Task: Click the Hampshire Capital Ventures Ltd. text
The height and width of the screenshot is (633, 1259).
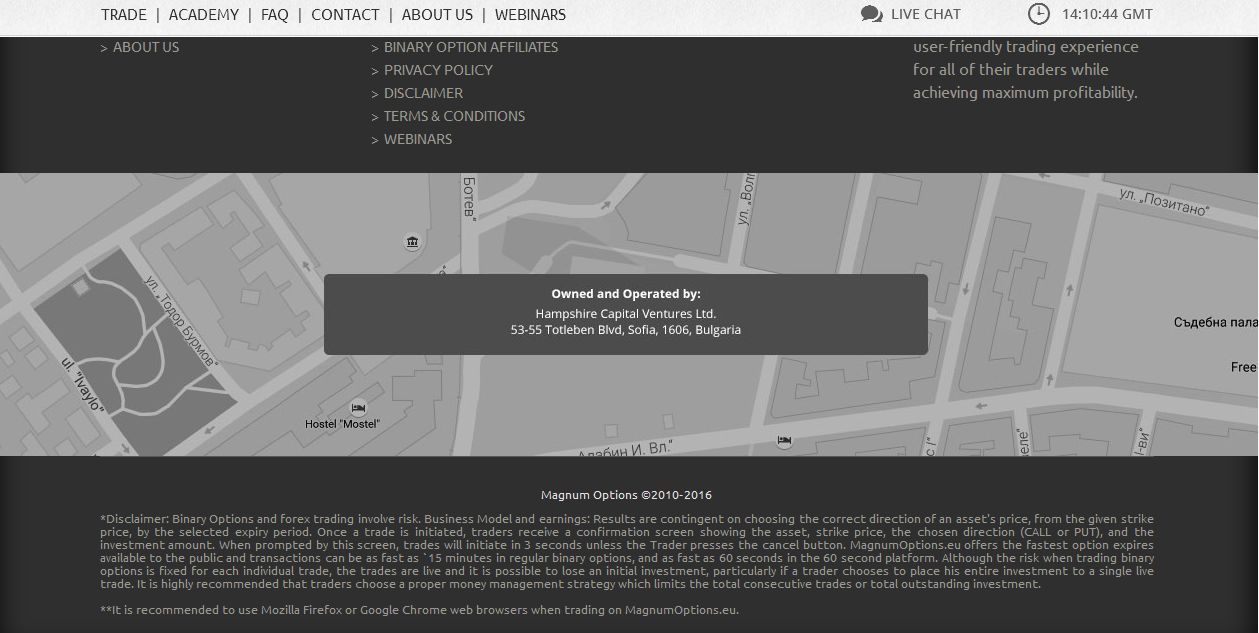Action: click(626, 313)
